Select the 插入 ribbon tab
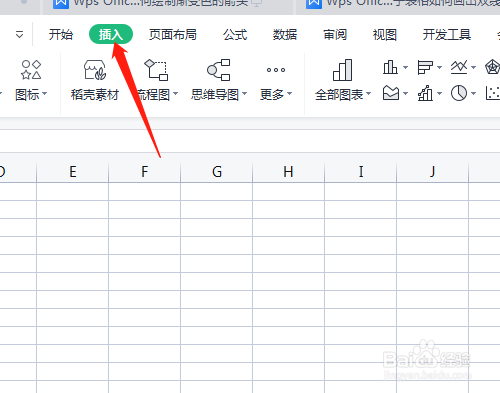 point(111,34)
